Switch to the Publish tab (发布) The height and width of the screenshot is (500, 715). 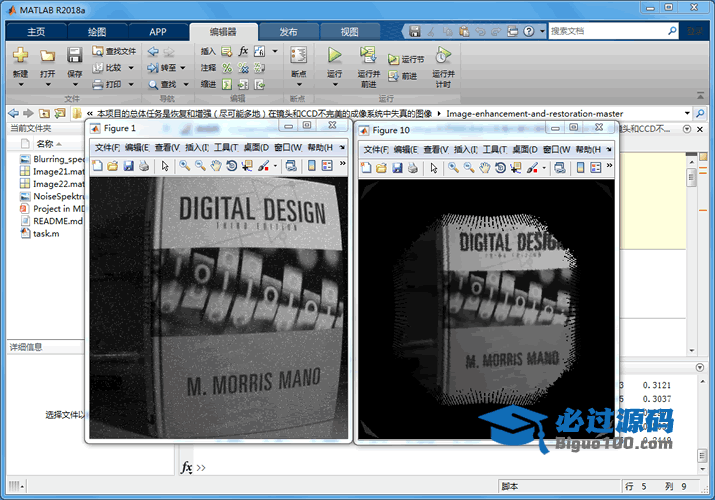point(288,31)
